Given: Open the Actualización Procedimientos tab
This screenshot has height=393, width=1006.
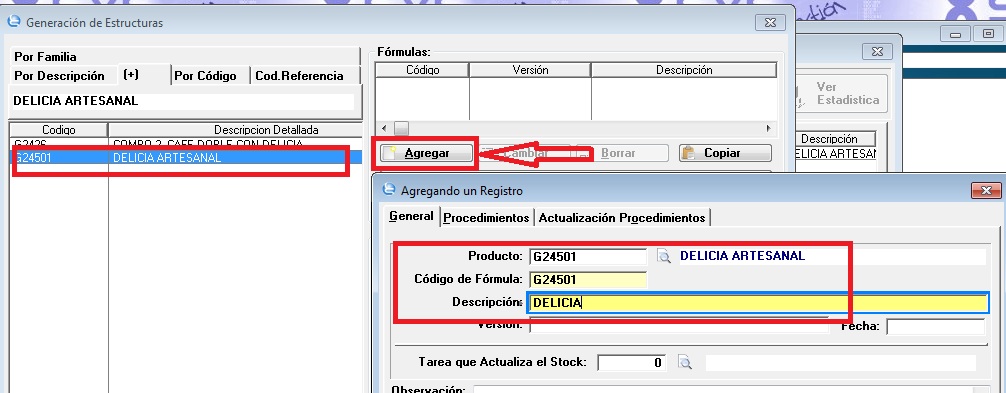Looking at the screenshot, I should point(622,218).
